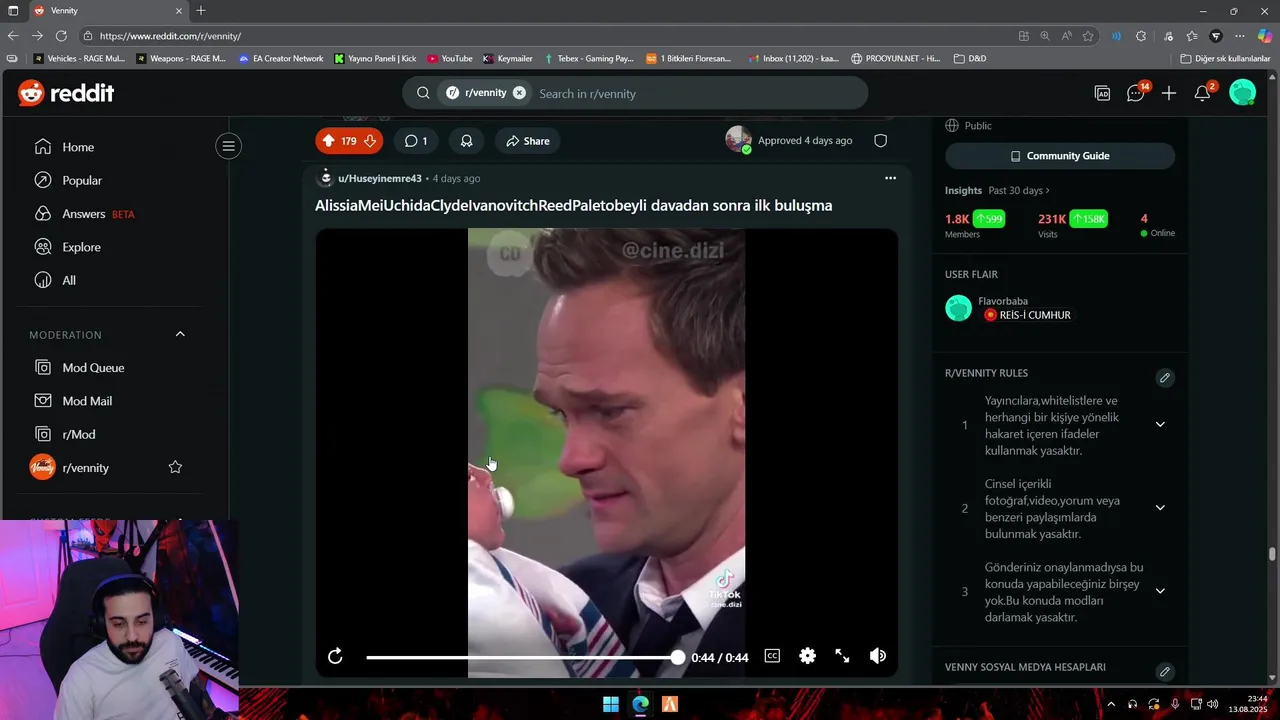1280x720 pixels.
Task: Open All in the sidebar
Action: click(69, 281)
